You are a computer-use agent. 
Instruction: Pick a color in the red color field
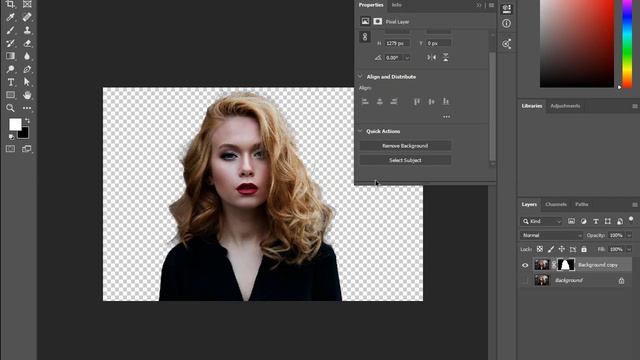[577, 43]
